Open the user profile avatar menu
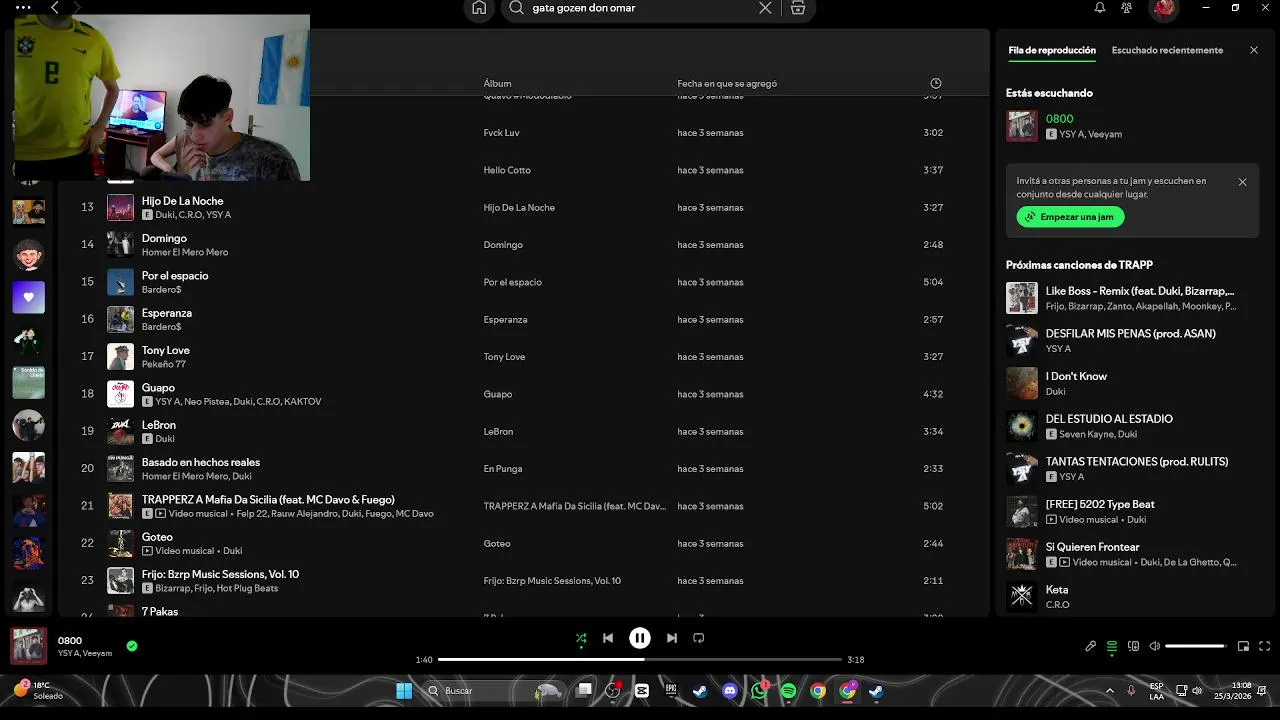The width and height of the screenshot is (1280, 720). (x=1163, y=8)
